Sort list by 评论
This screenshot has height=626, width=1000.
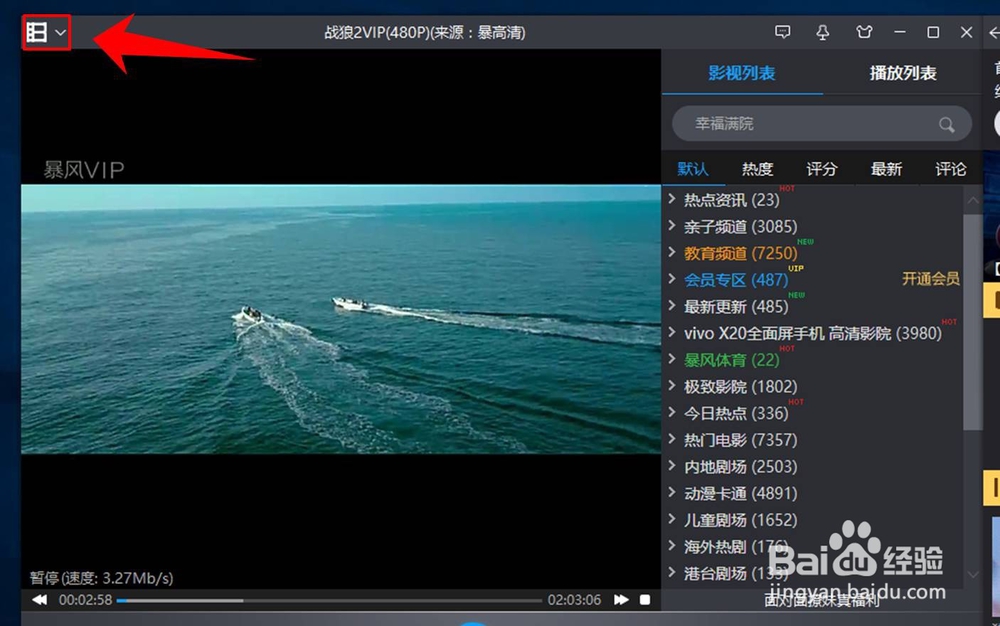click(950, 169)
